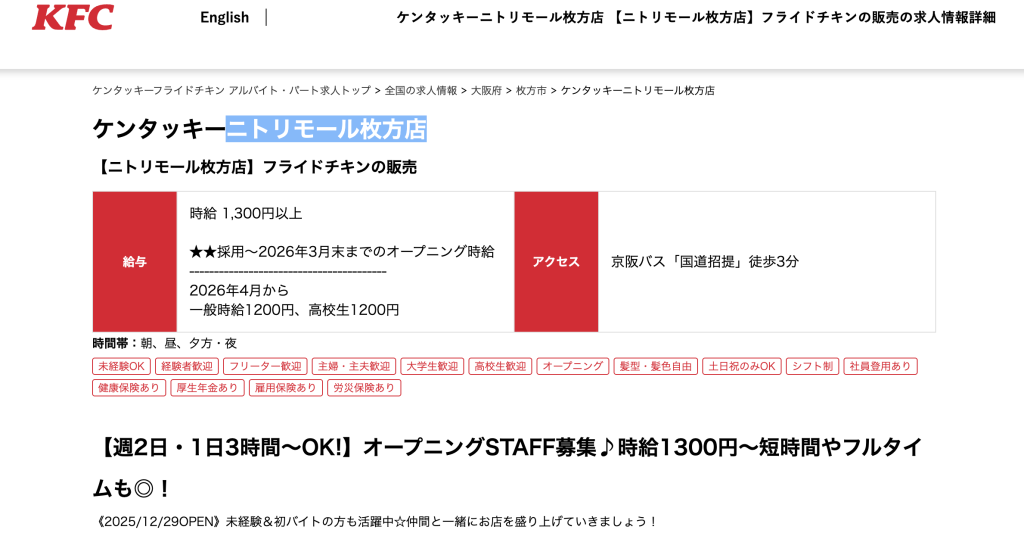Screen dimensions: 1024x536
Task: Choose the 高校生歓迎 tag
Action: click(x=500, y=366)
